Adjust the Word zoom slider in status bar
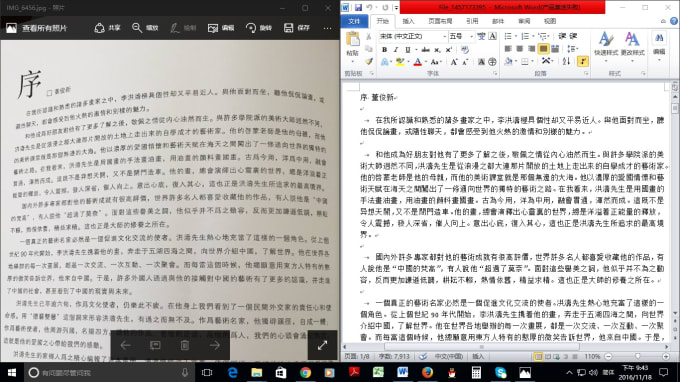This screenshot has width=680, height=382. pyautogui.click(x=638, y=356)
